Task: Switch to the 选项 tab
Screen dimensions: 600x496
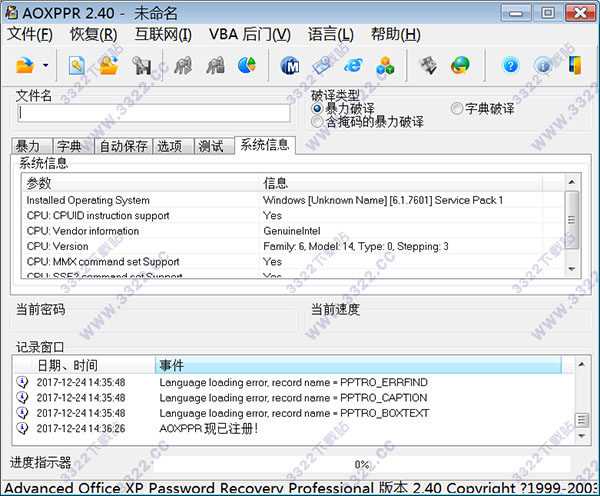Action: 173,146
